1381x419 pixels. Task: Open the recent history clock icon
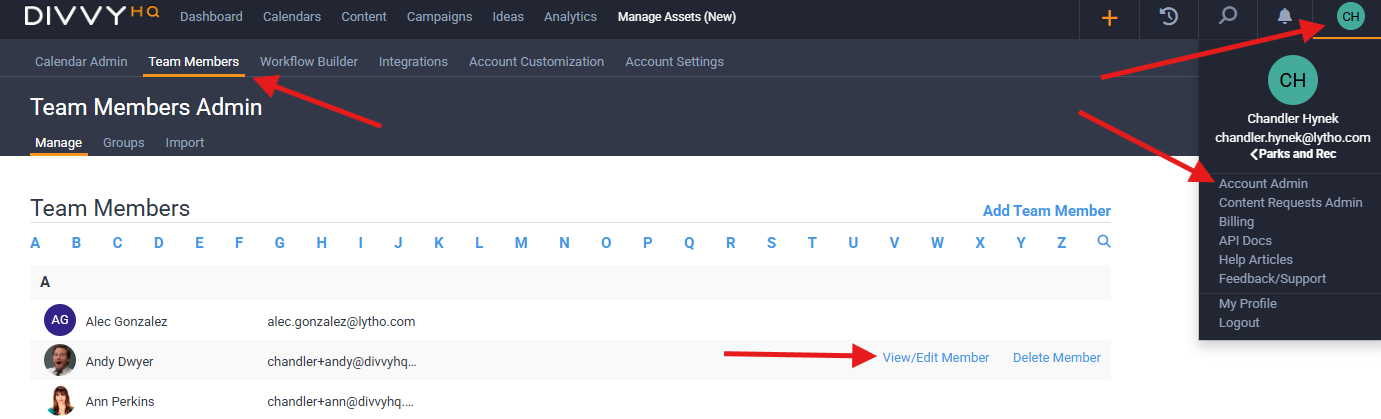click(x=1168, y=17)
